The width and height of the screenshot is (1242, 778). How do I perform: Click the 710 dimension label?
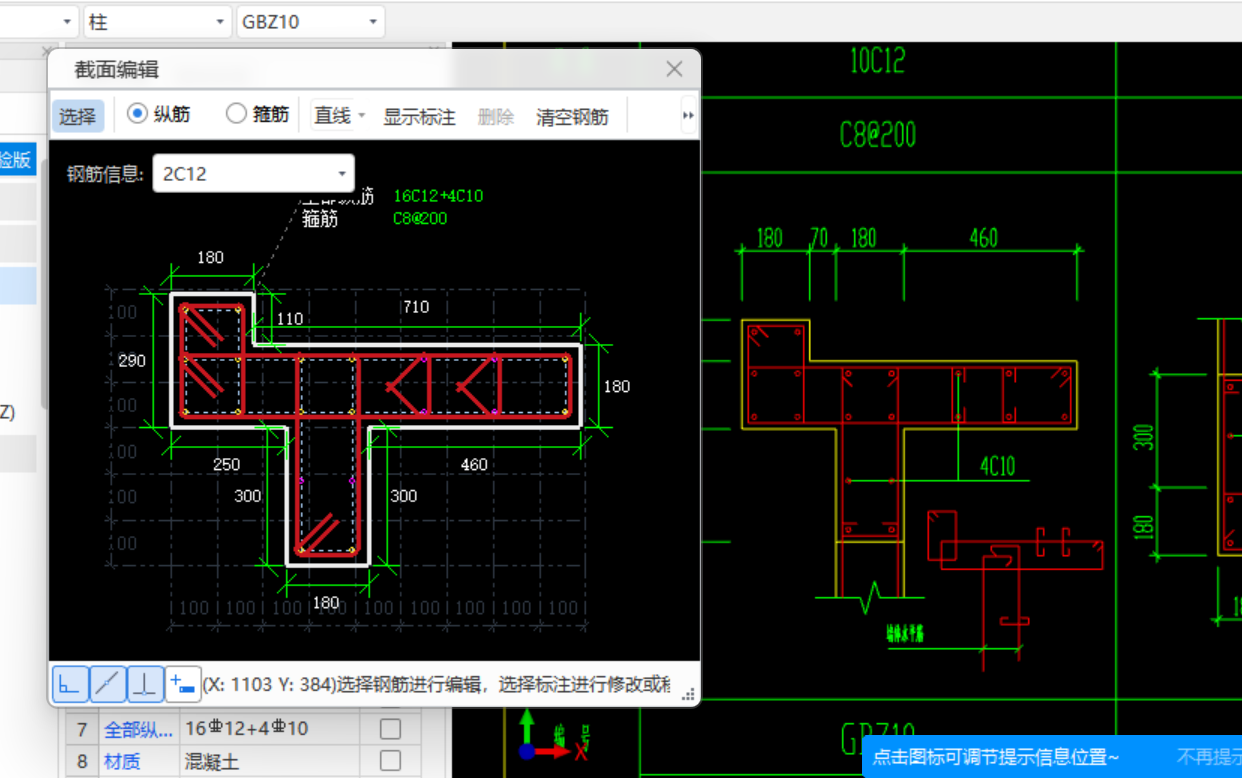point(416,306)
